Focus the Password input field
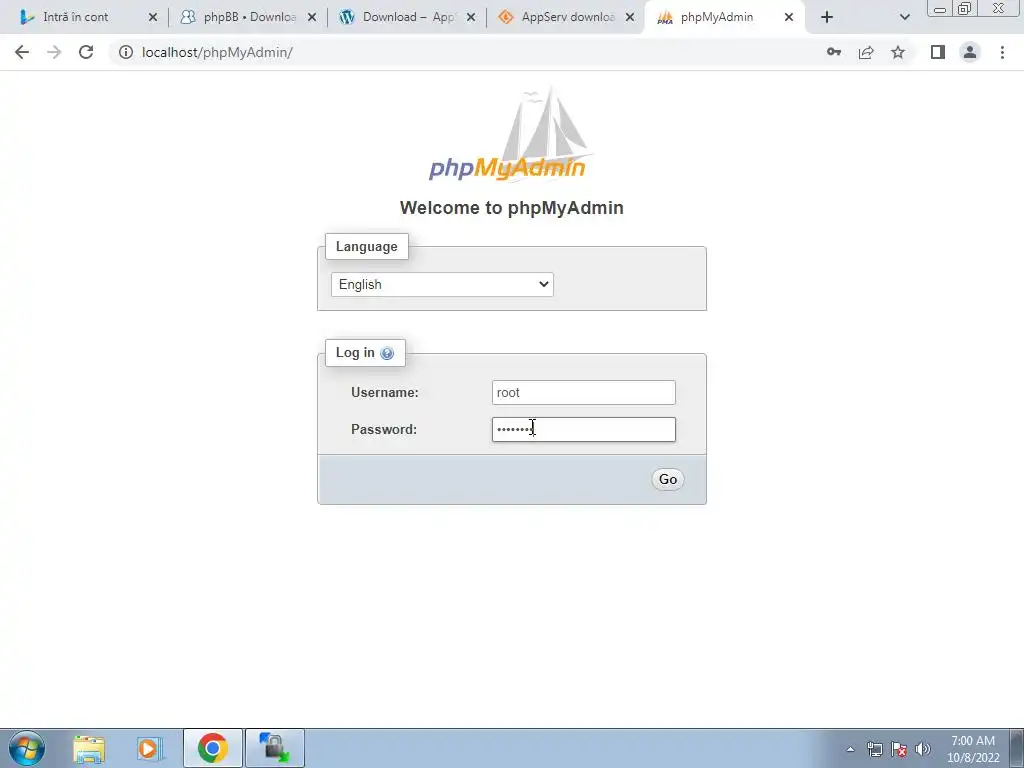1024x768 pixels. (583, 430)
